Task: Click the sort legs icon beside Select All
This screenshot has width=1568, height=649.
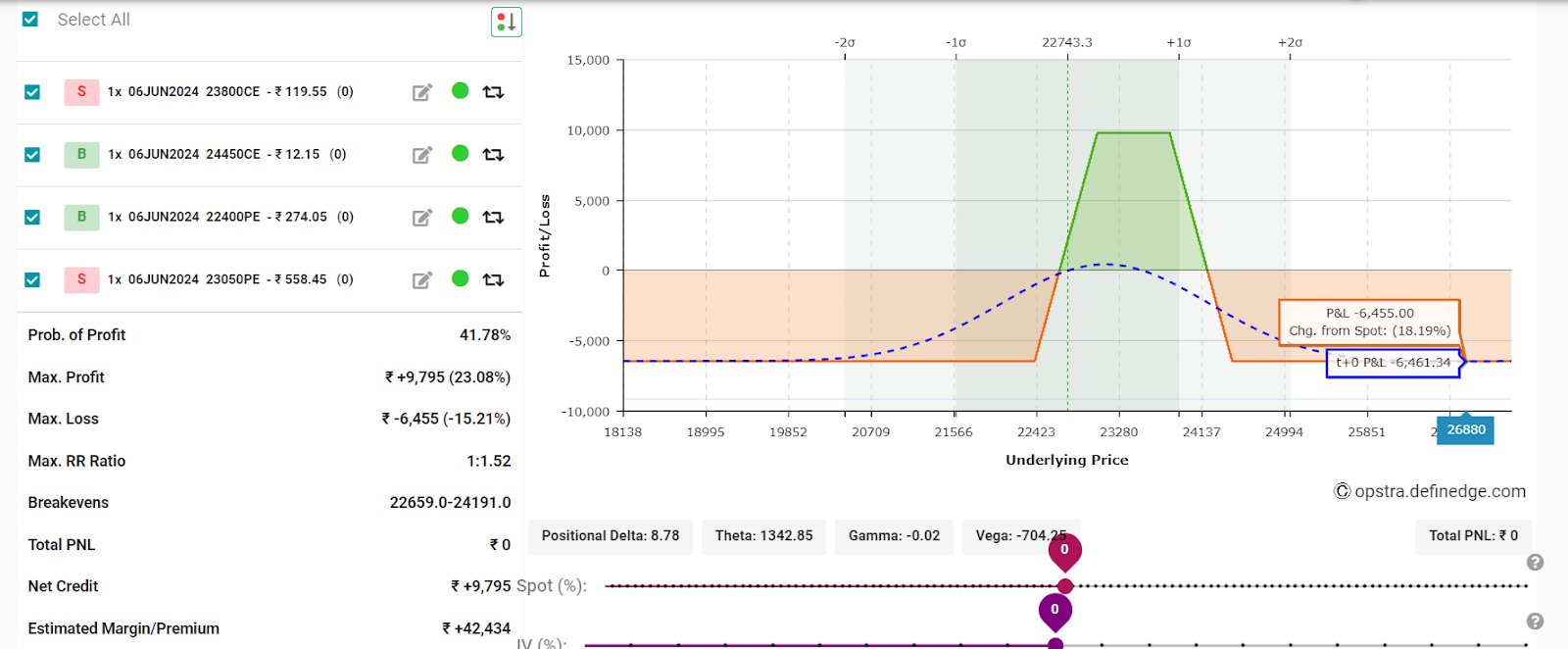Action: pos(506,22)
